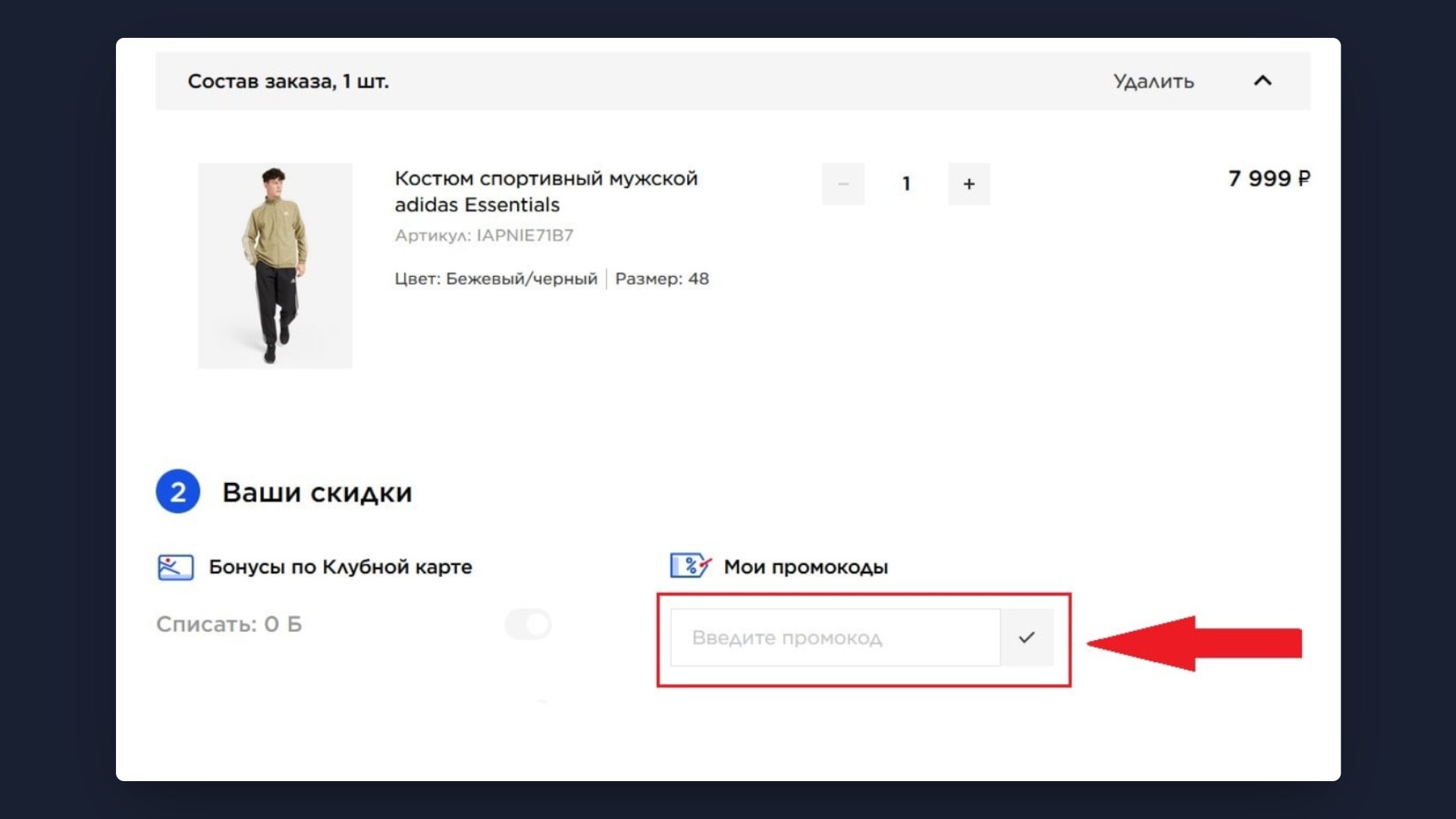Enable spending bonus points via the switch
The width and height of the screenshot is (1456, 819).
pos(528,624)
